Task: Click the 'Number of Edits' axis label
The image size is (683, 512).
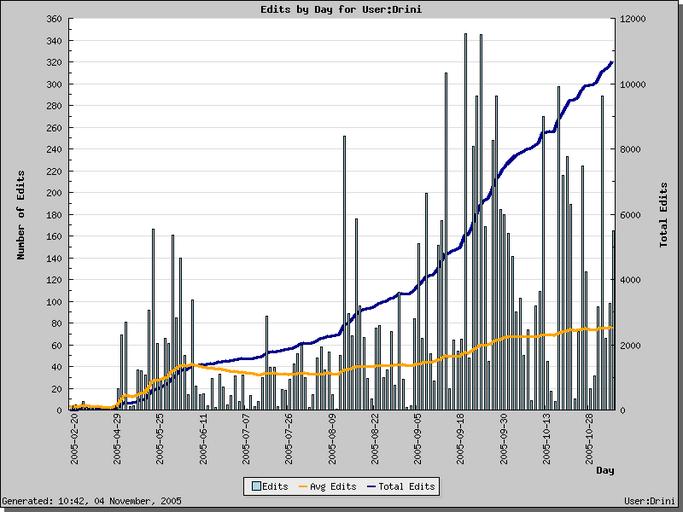Action: pyautogui.click(x=20, y=214)
